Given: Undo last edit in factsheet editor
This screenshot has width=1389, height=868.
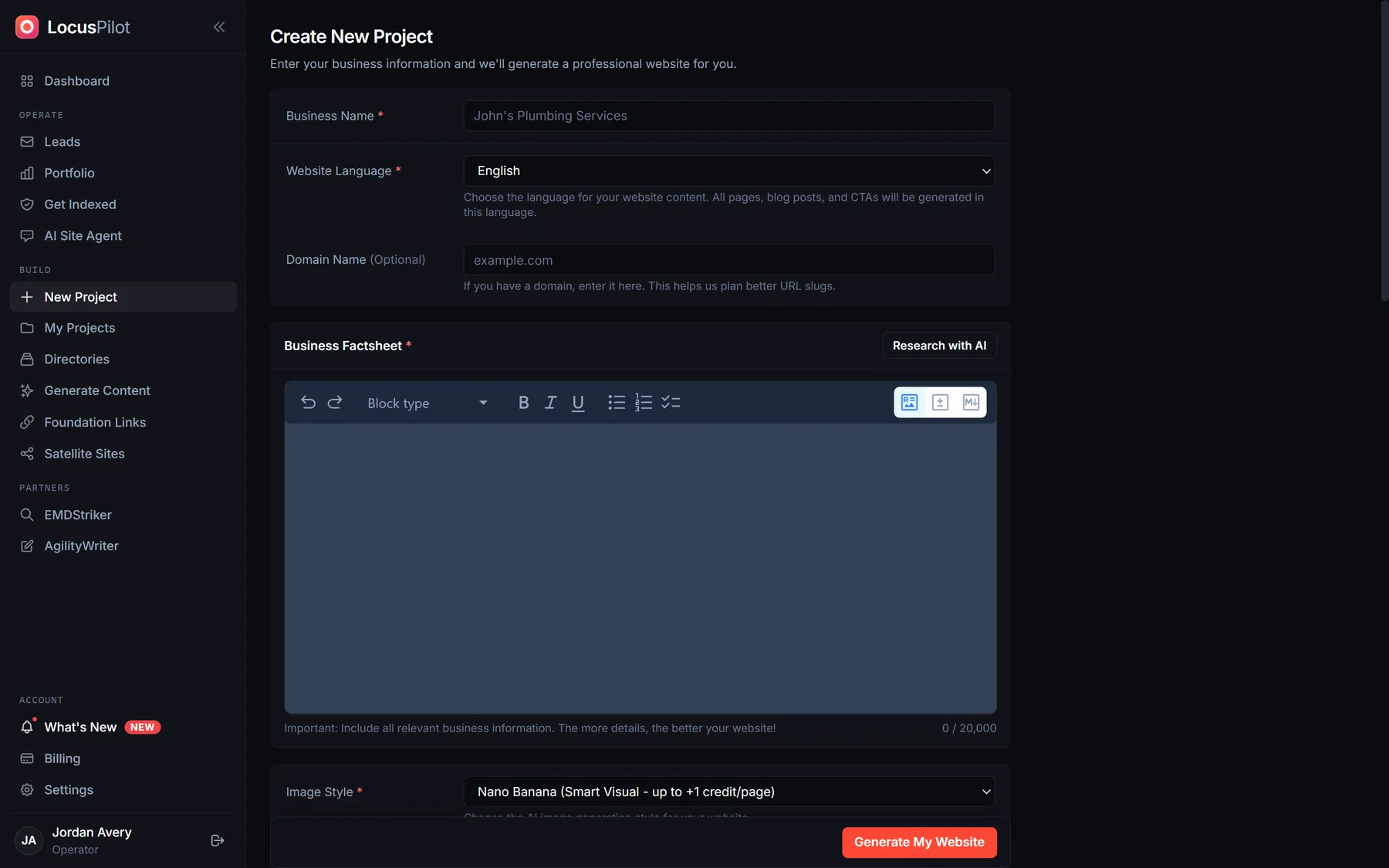Looking at the screenshot, I should pyautogui.click(x=308, y=403).
